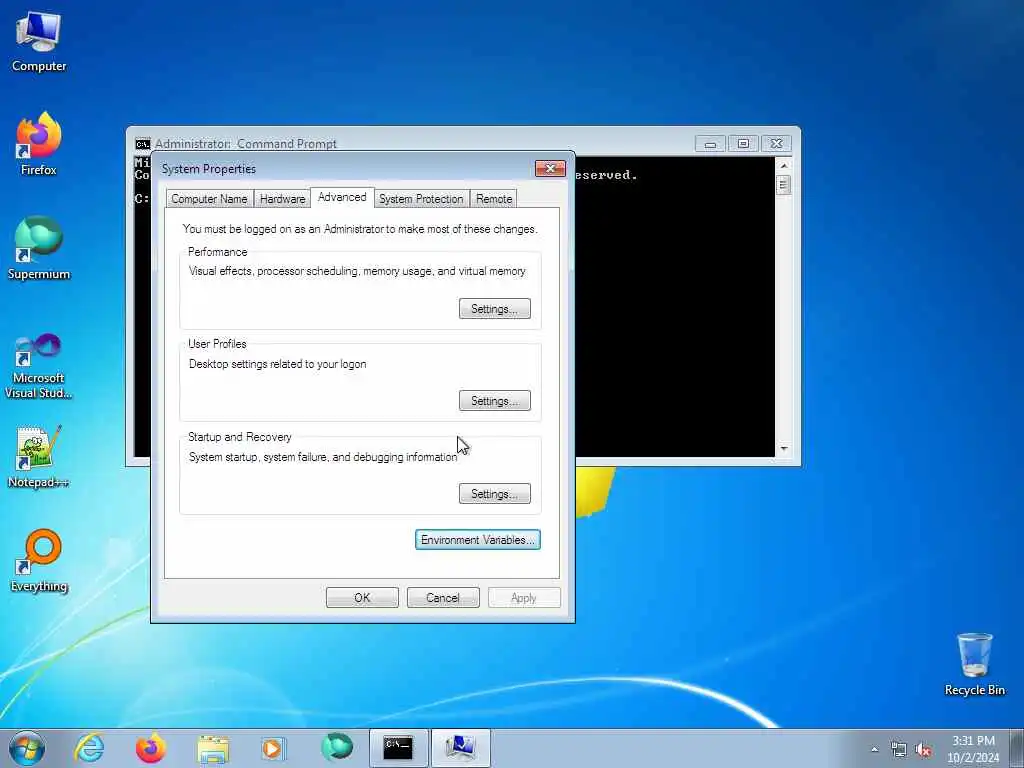
Task: Click the Command Prompt scrollbar down arrow
Action: point(784,449)
